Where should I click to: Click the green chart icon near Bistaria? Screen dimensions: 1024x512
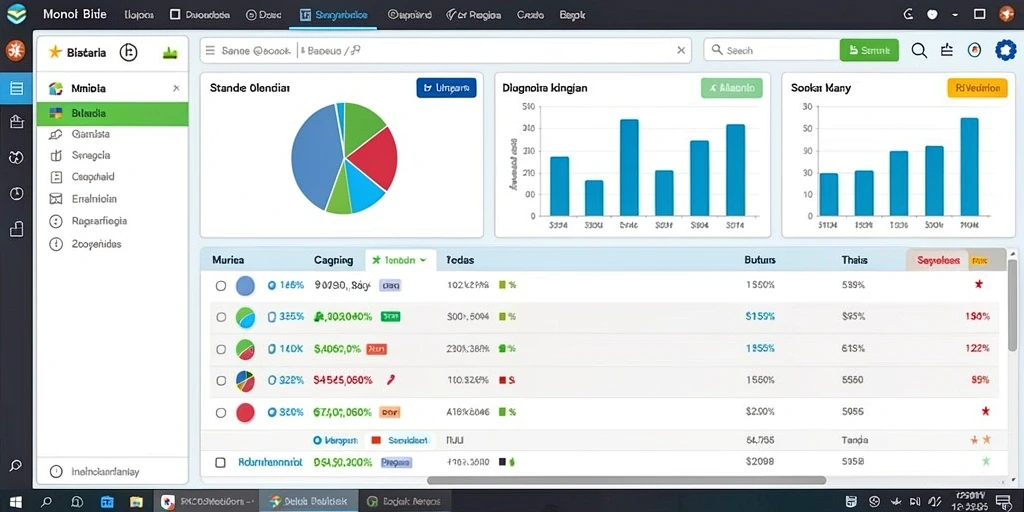pyautogui.click(x=170, y=54)
